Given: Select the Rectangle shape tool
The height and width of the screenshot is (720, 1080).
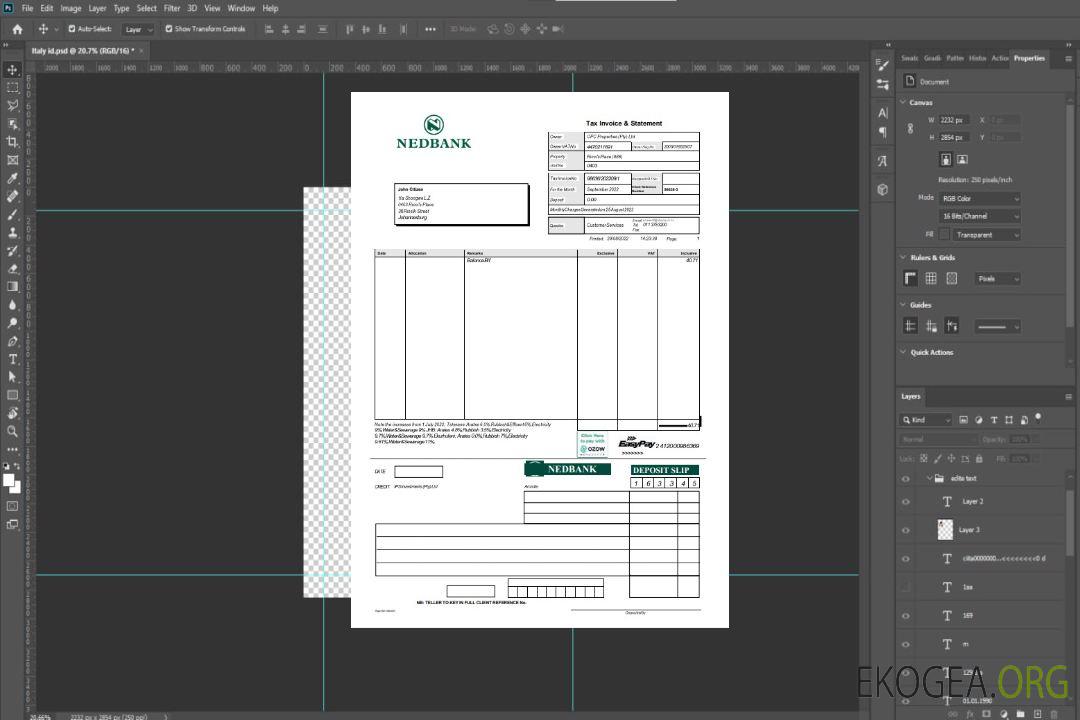Looking at the screenshot, I should tap(12, 395).
